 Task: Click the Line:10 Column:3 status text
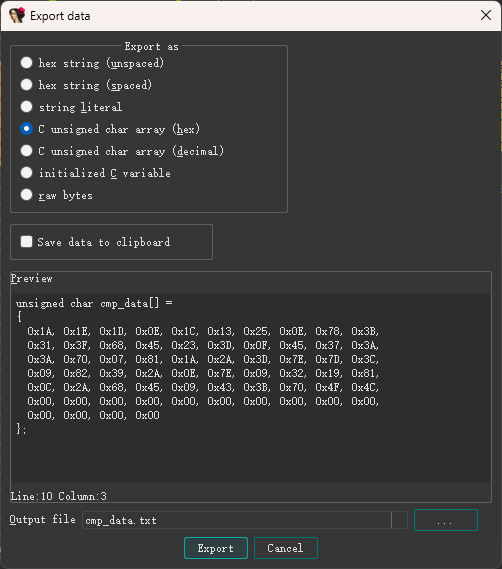click(58, 496)
